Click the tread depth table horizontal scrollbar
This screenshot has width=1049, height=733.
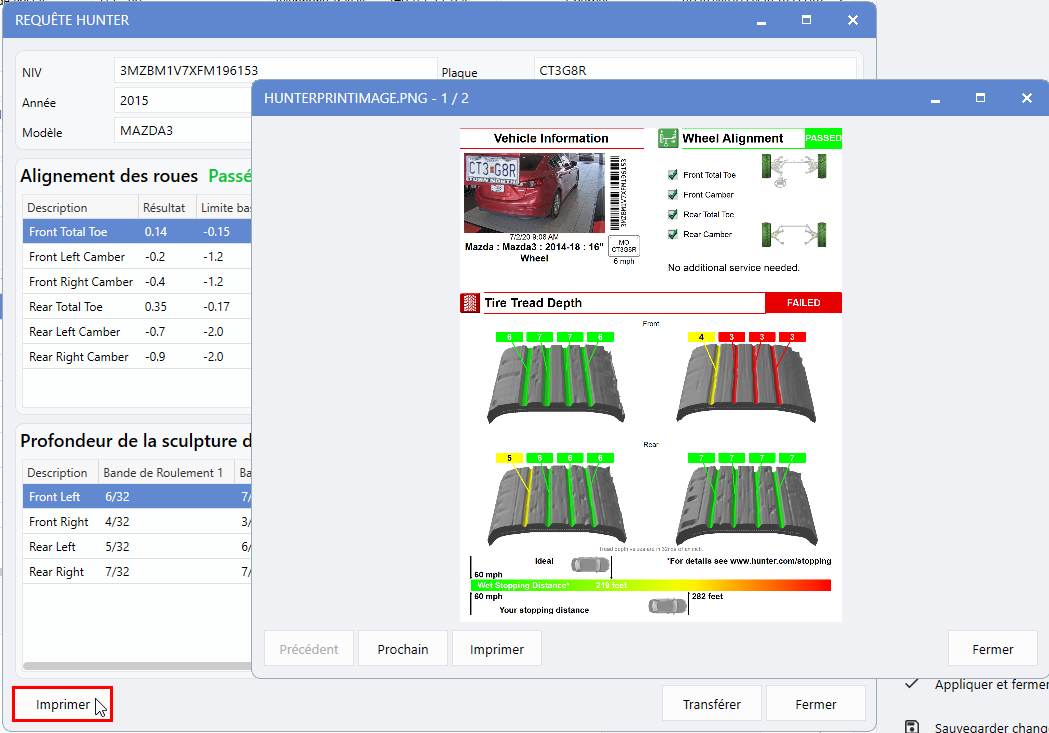137,666
